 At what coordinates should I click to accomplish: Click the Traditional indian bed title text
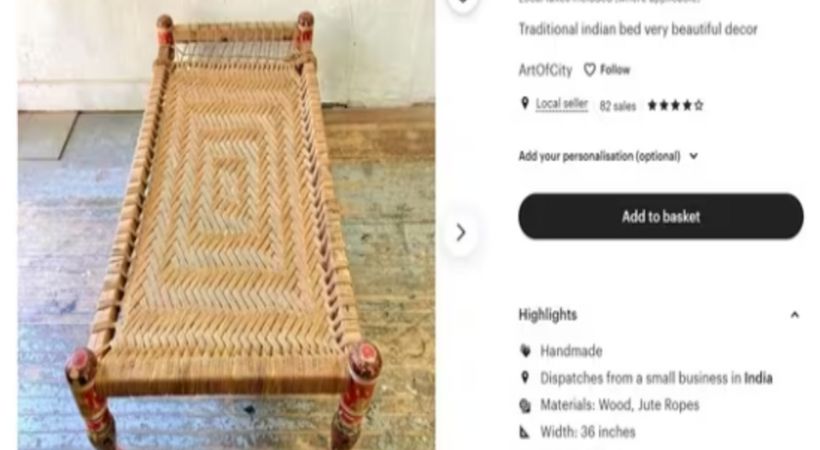click(637, 29)
